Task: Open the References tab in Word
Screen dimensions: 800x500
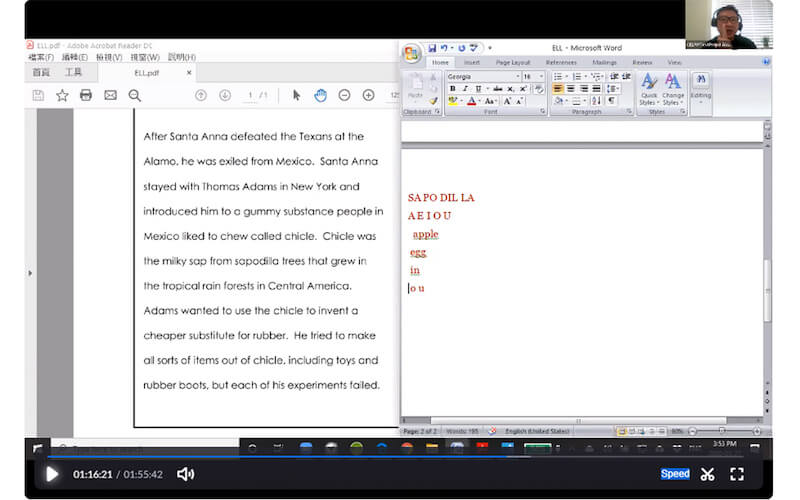Action: [561, 62]
